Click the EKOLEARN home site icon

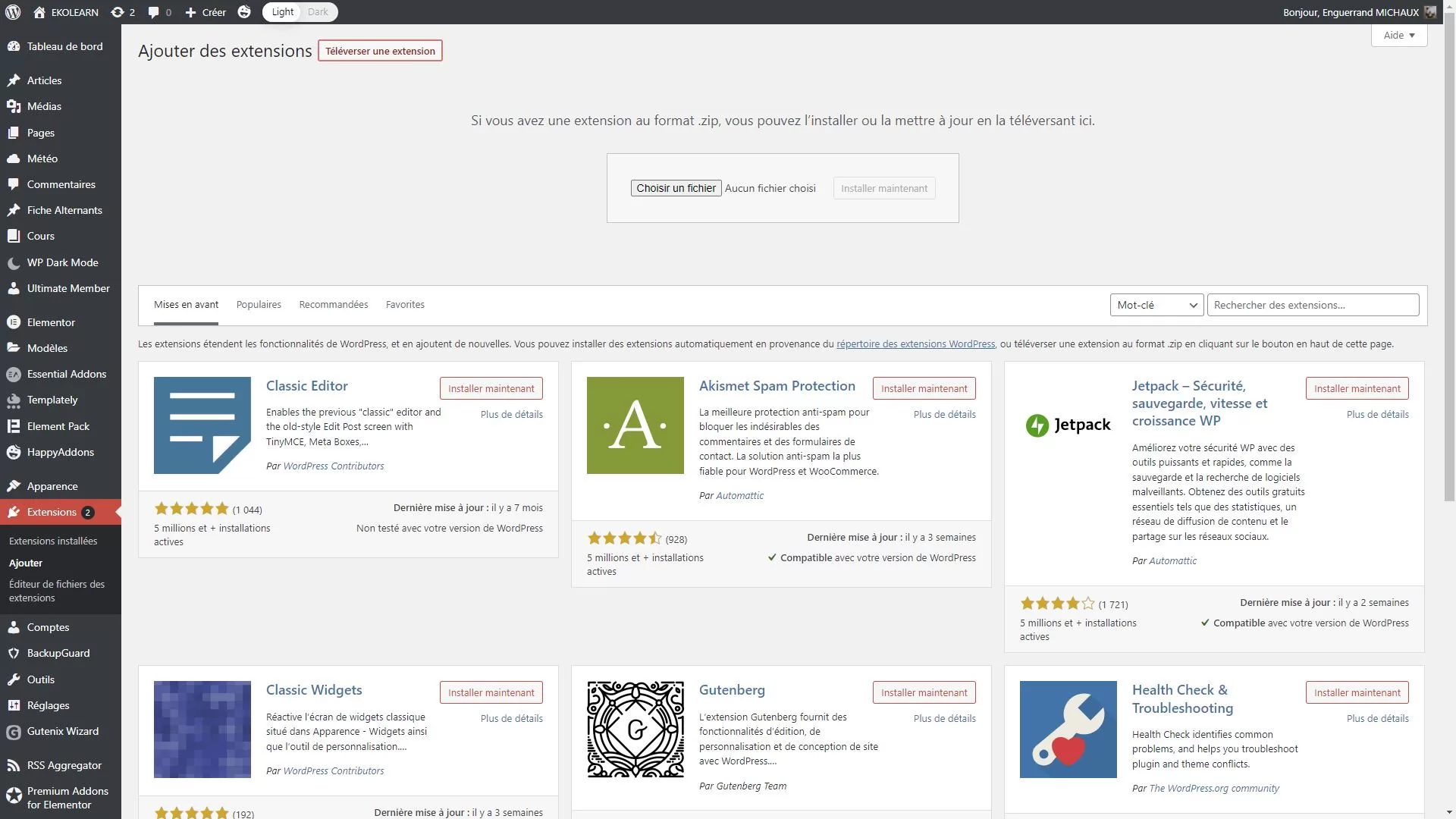pos(39,12)
